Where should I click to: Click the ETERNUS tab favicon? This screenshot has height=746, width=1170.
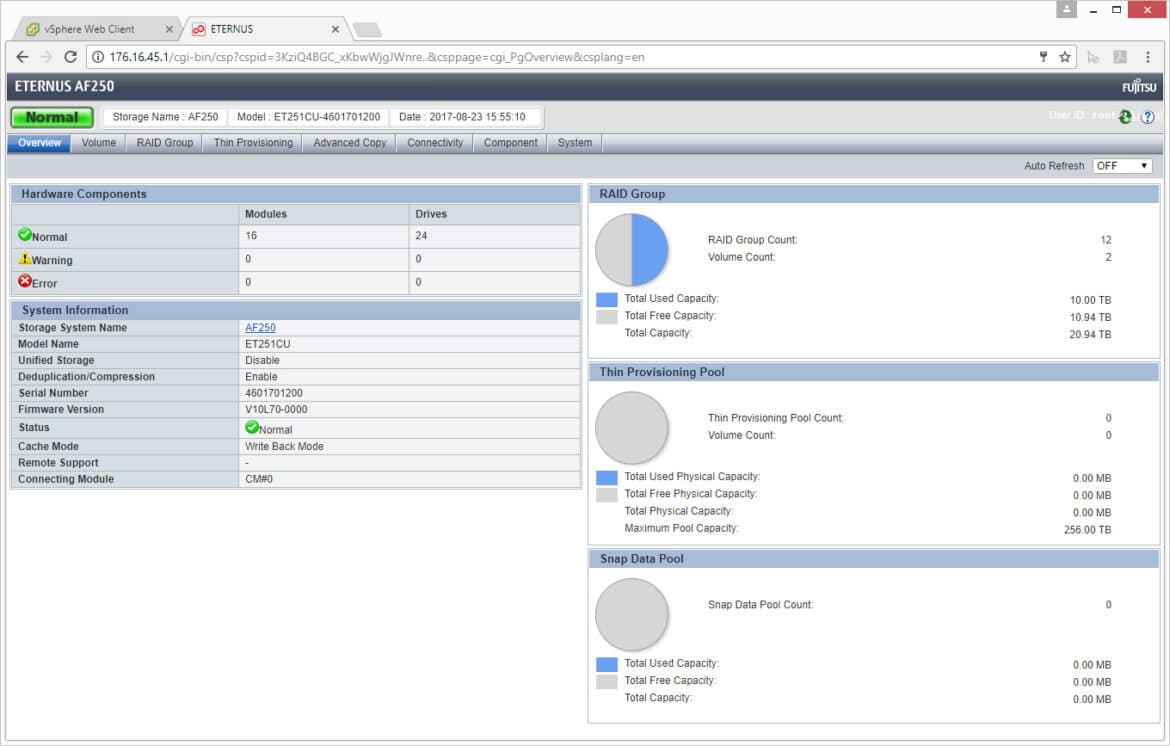pos(198,29)
